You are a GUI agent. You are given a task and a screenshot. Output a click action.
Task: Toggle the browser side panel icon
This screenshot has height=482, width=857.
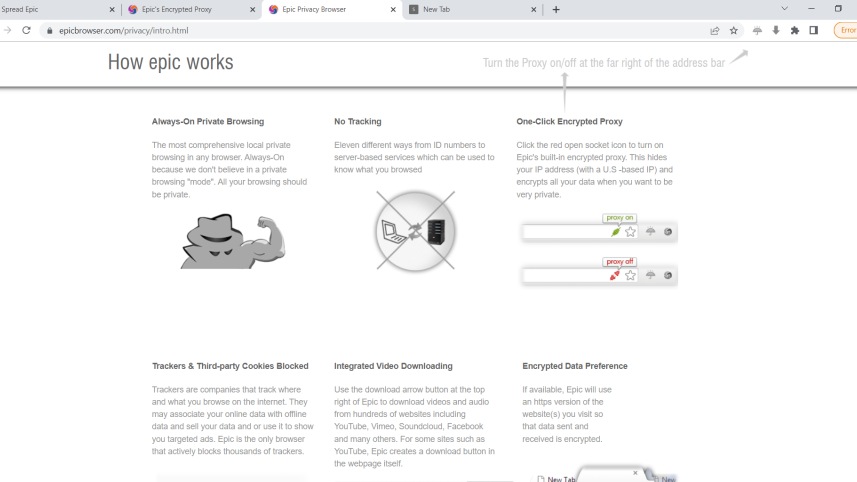pyautogui.click(x=814, y=31)
